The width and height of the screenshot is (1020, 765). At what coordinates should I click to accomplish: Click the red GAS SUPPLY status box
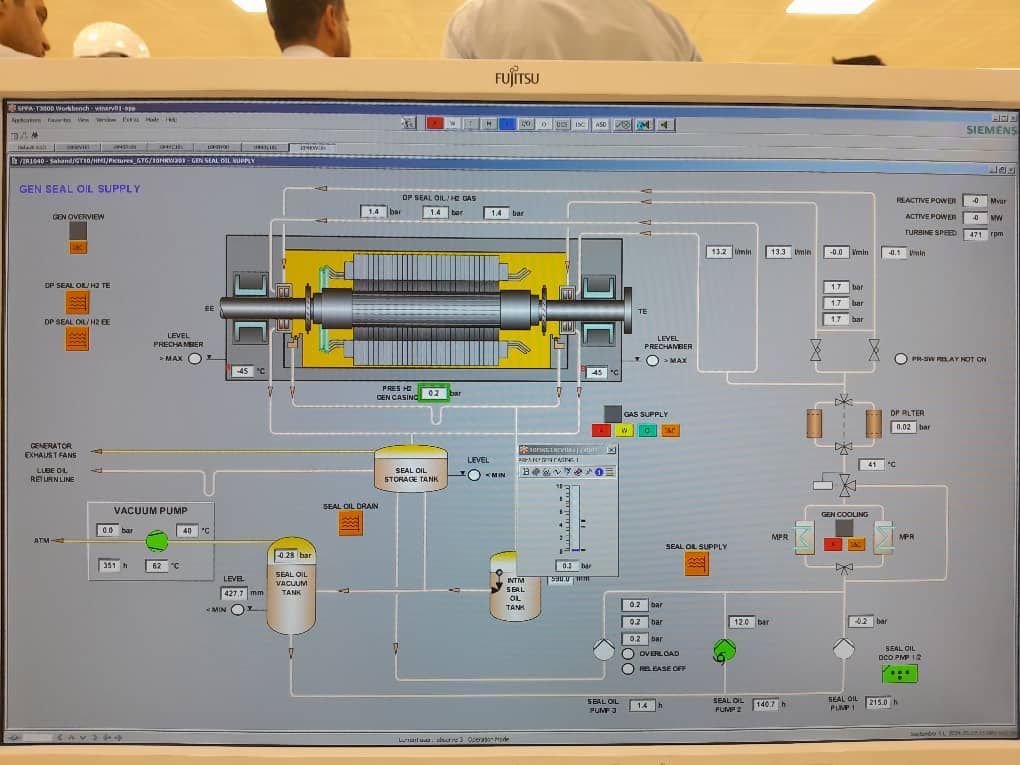coord(600,431)
